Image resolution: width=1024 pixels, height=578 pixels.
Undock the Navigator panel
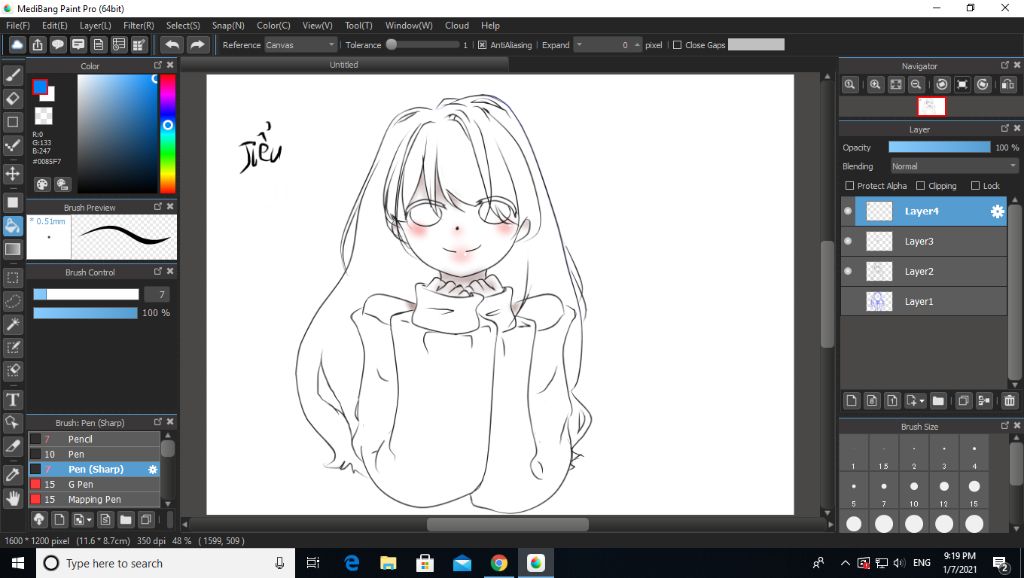point(1004,65)
